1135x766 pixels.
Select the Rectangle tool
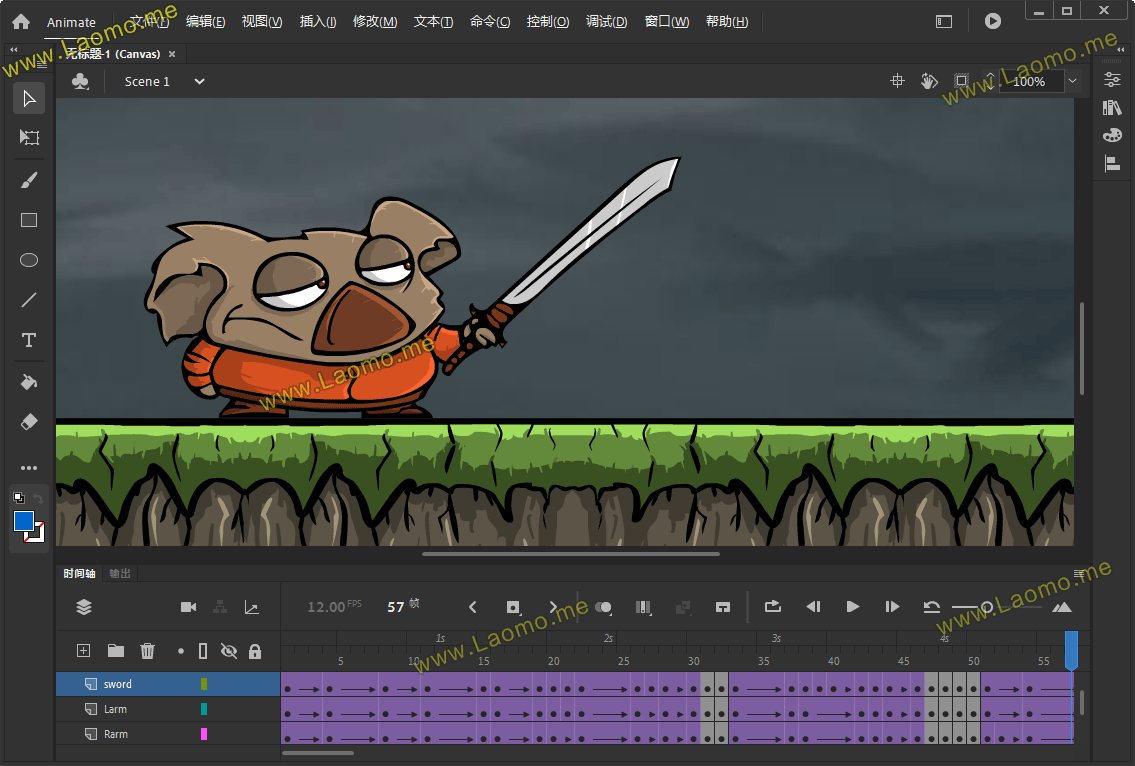click(x=29, y=220)
